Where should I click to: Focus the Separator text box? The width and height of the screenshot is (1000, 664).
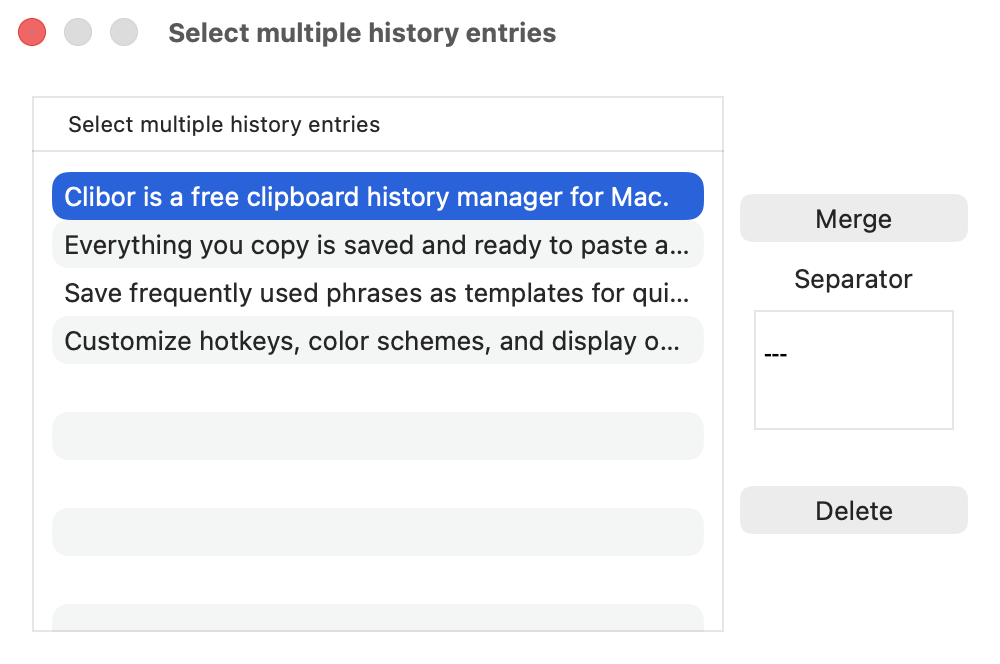pos(853,370)
